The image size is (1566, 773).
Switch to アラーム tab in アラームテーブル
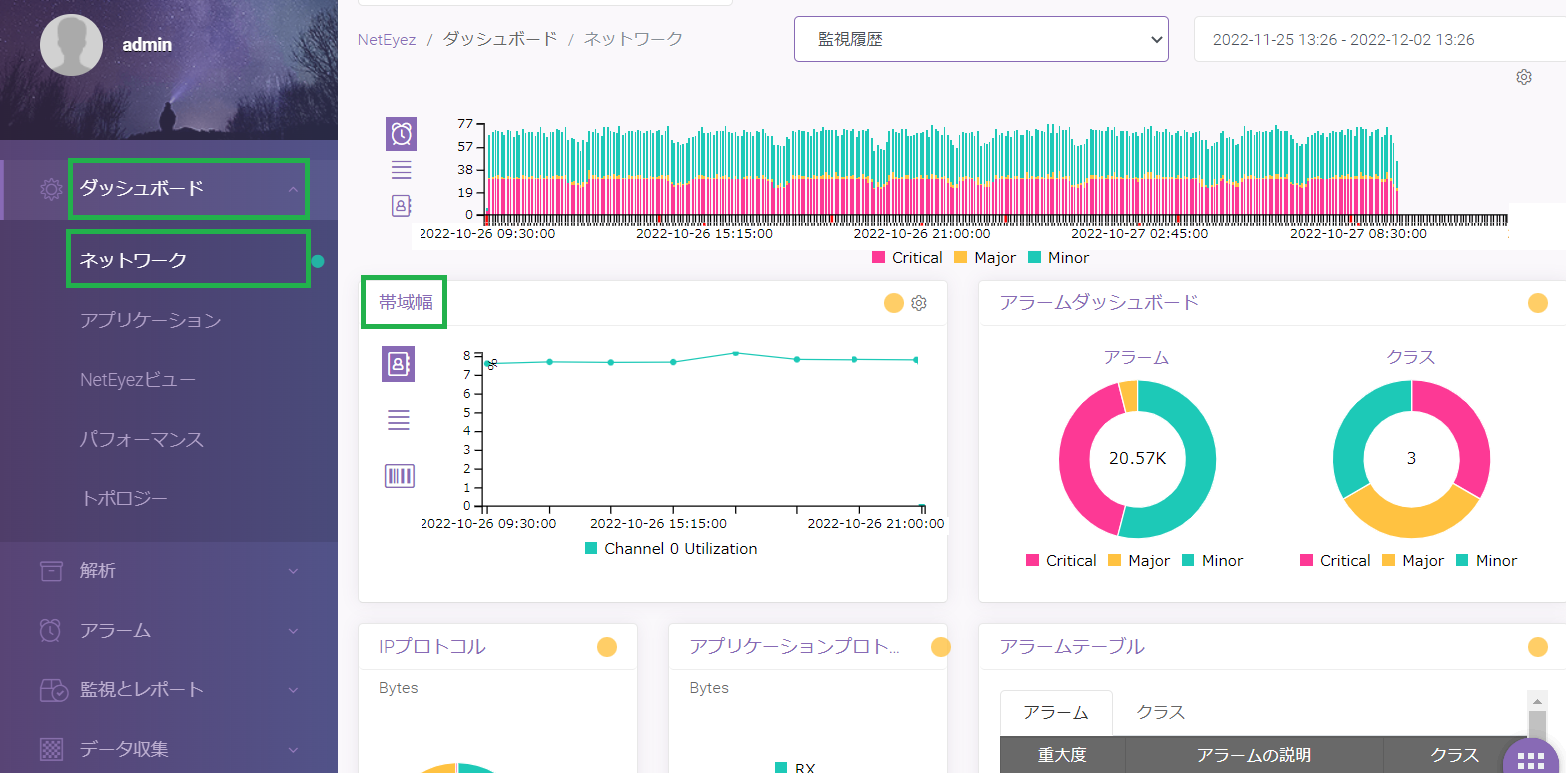tap(1056, 712)
